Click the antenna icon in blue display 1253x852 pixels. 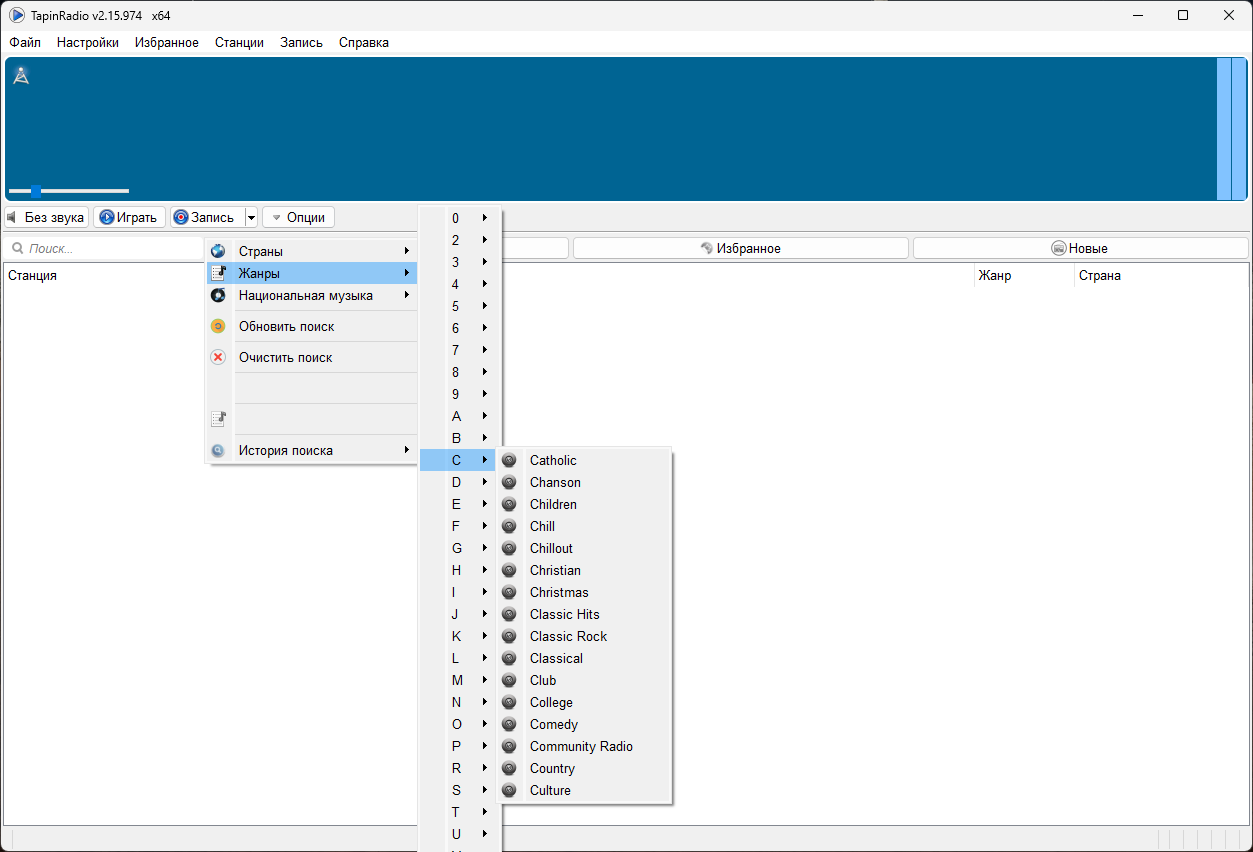point(20,76)
